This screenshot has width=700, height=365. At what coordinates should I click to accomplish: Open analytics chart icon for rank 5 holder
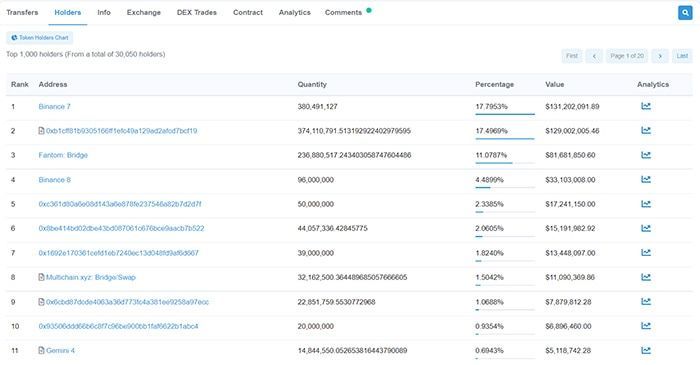(646, 204)
